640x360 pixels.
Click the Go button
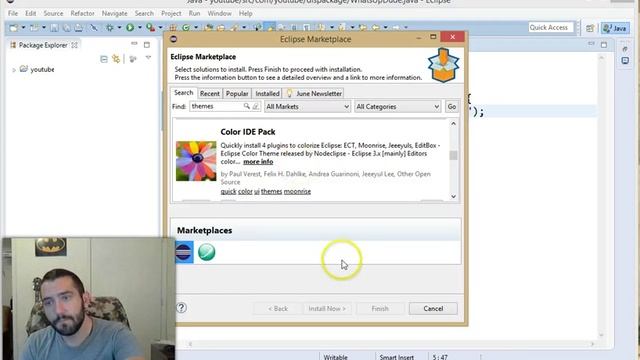click(451, 107)
